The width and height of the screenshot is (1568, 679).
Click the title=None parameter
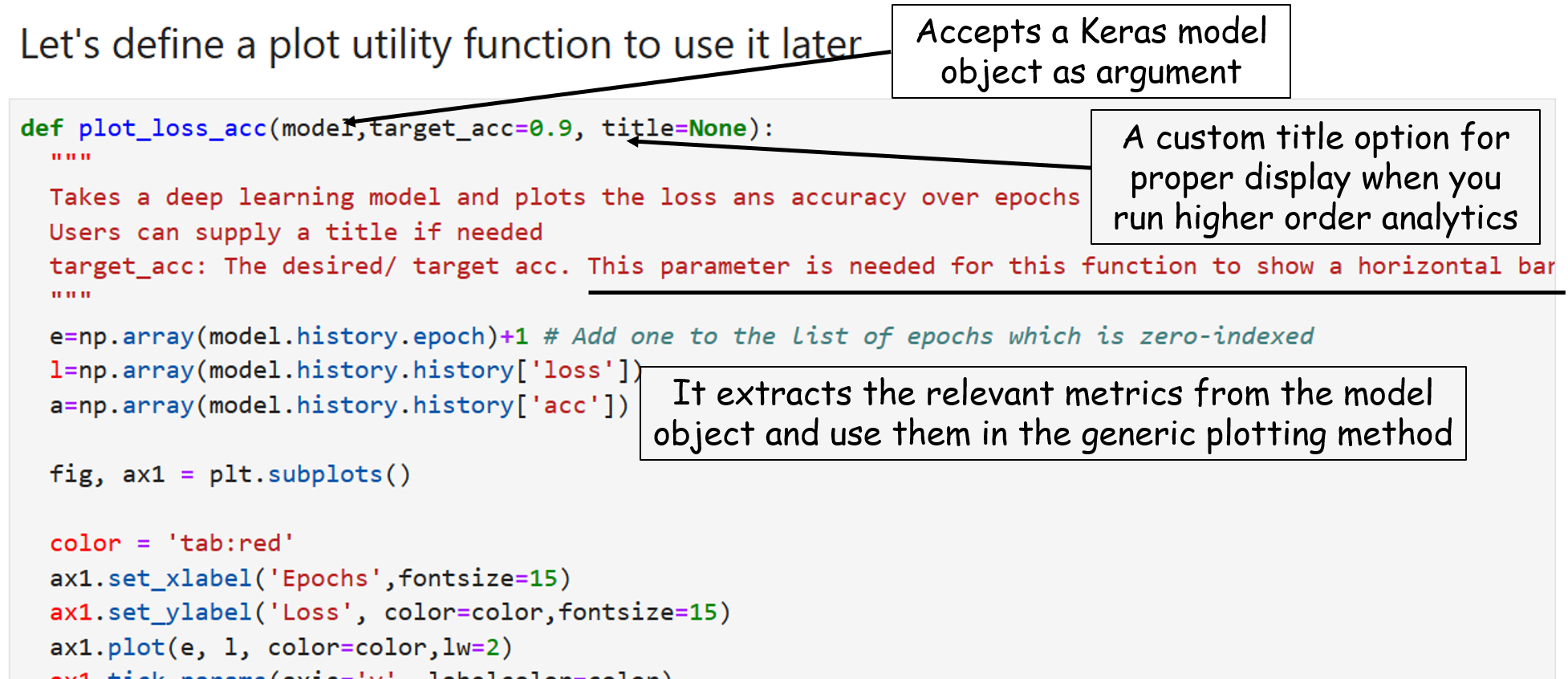[674, 128]
